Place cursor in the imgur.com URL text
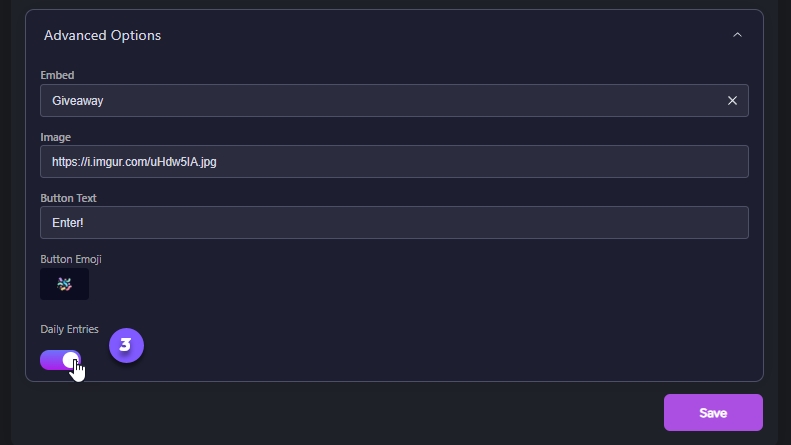The image size is (791, 445). point(134,161)
